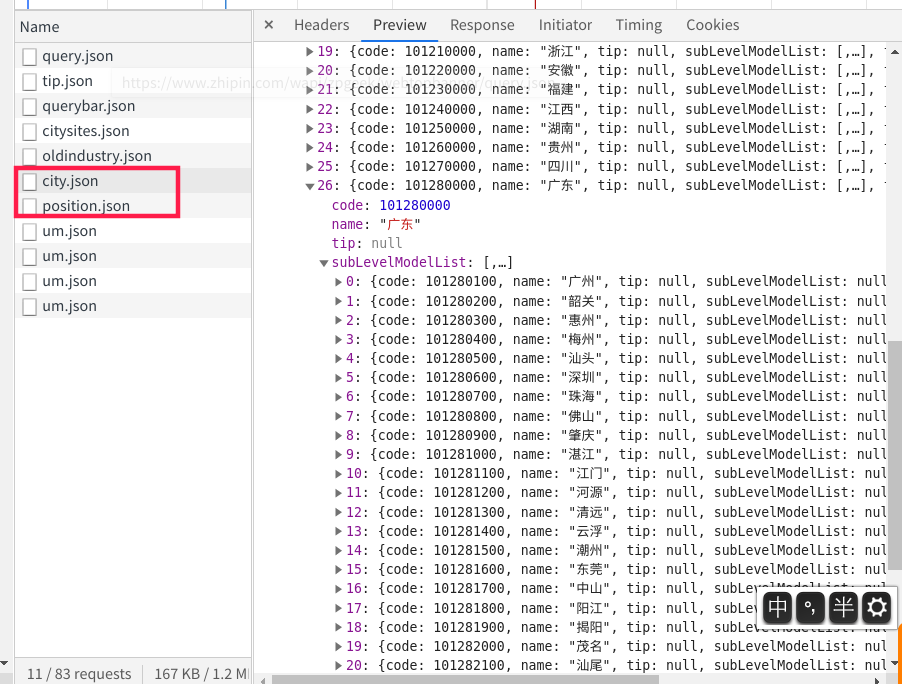The height and width of the screenshot is (684, 902).
Task: Expand item 20 named 安徽
Action: point(309,70)
